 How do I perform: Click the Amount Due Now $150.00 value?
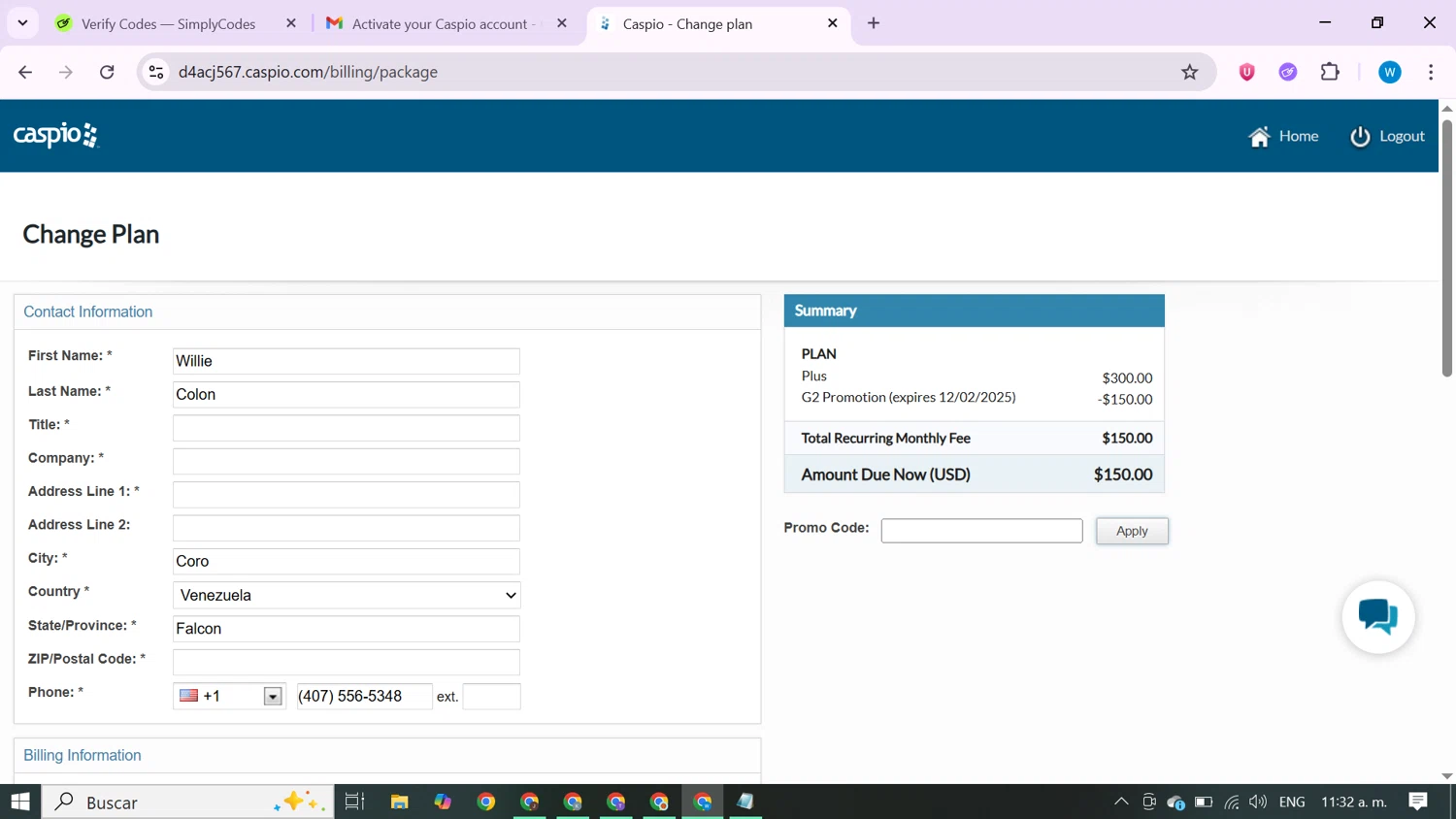tap(1123, 475)
